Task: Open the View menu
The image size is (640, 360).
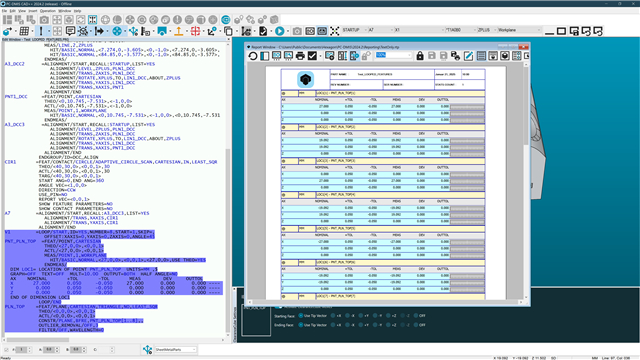Action: (x=22, y=11)
